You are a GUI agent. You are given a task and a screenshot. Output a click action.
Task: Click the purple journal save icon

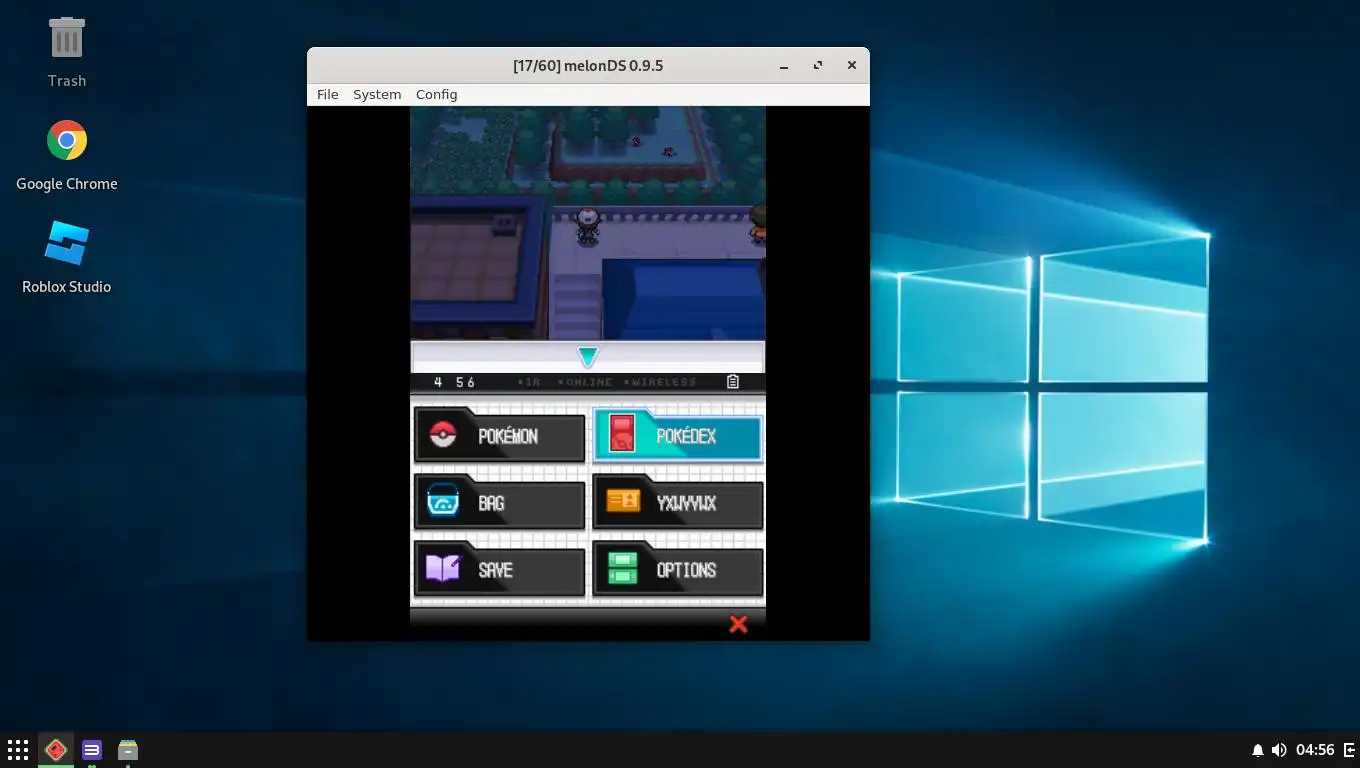442,568
